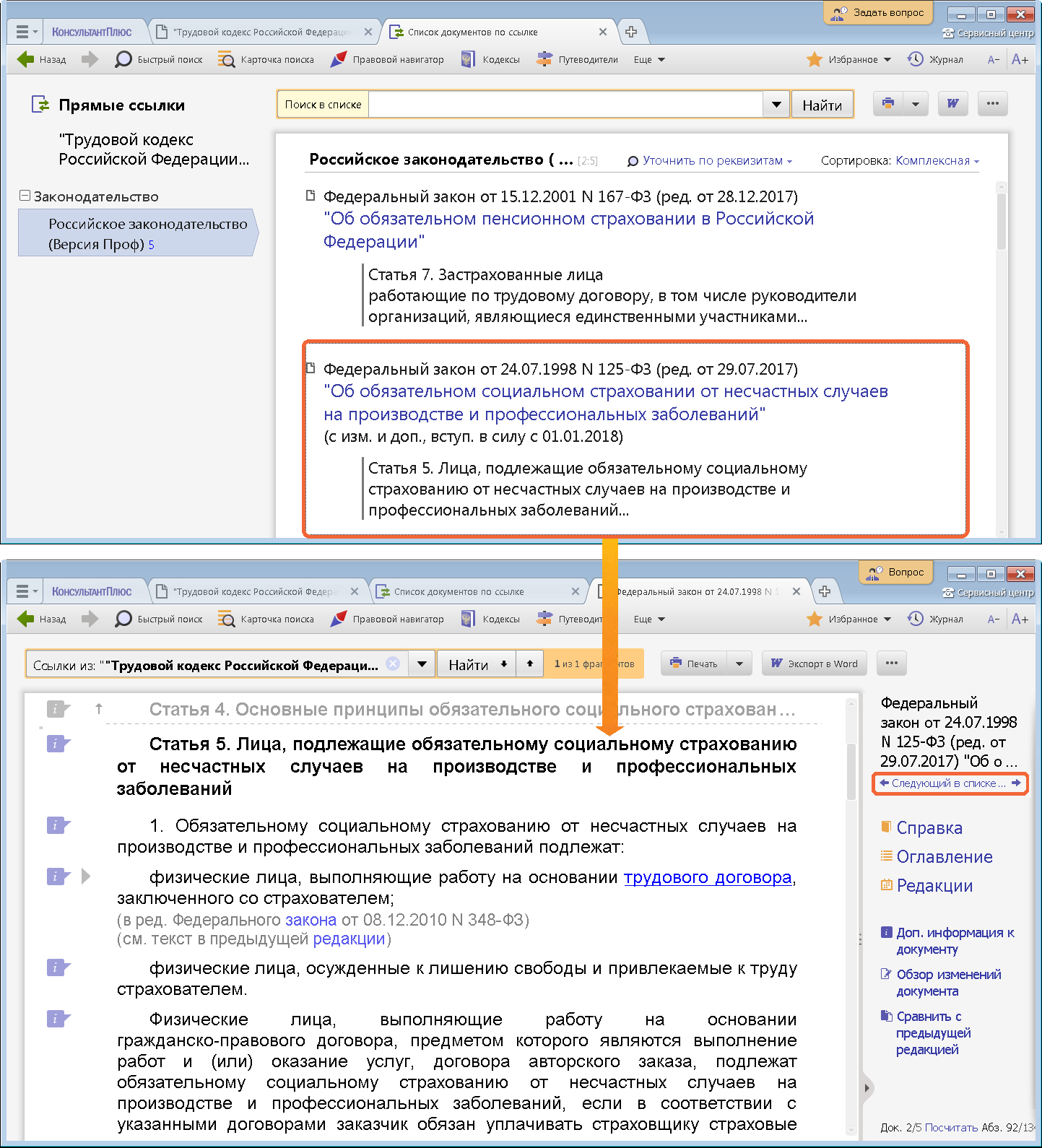Click Печать button in the lower window
Viewport: 1042px width, 1148px height.
click(x=693, y=664)
